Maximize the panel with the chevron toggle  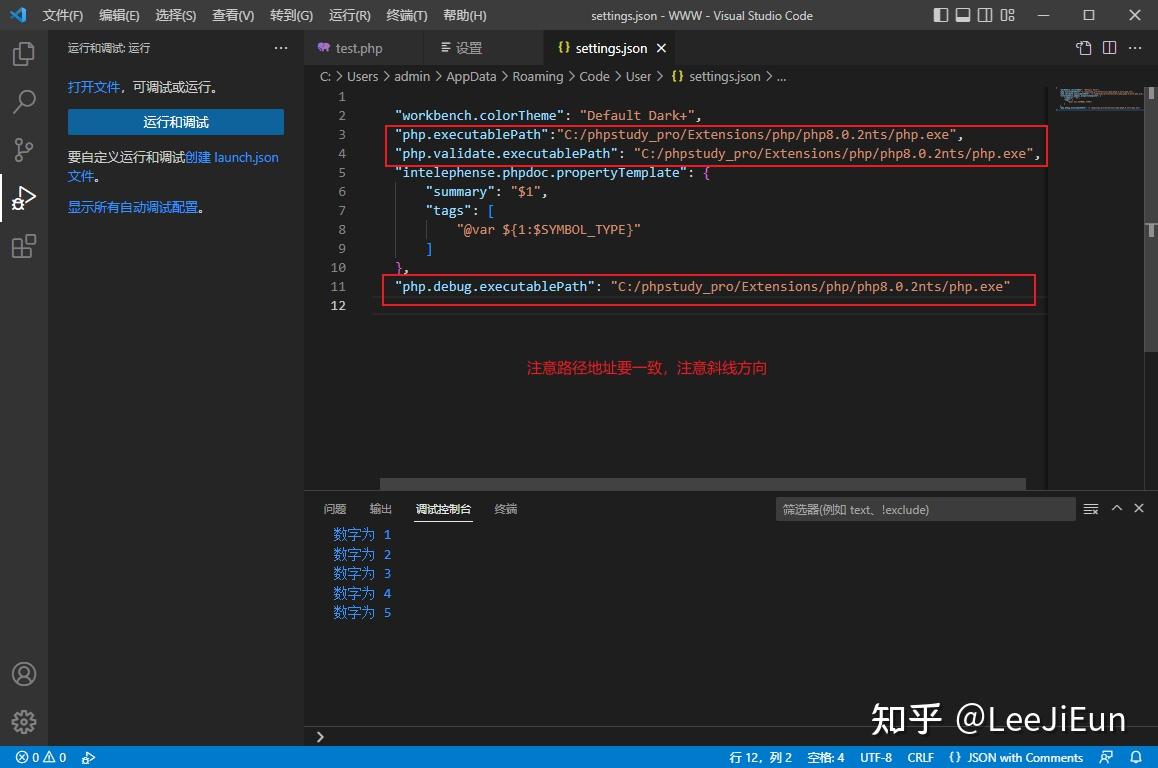pyautogui.click(x=1117, y=507)
